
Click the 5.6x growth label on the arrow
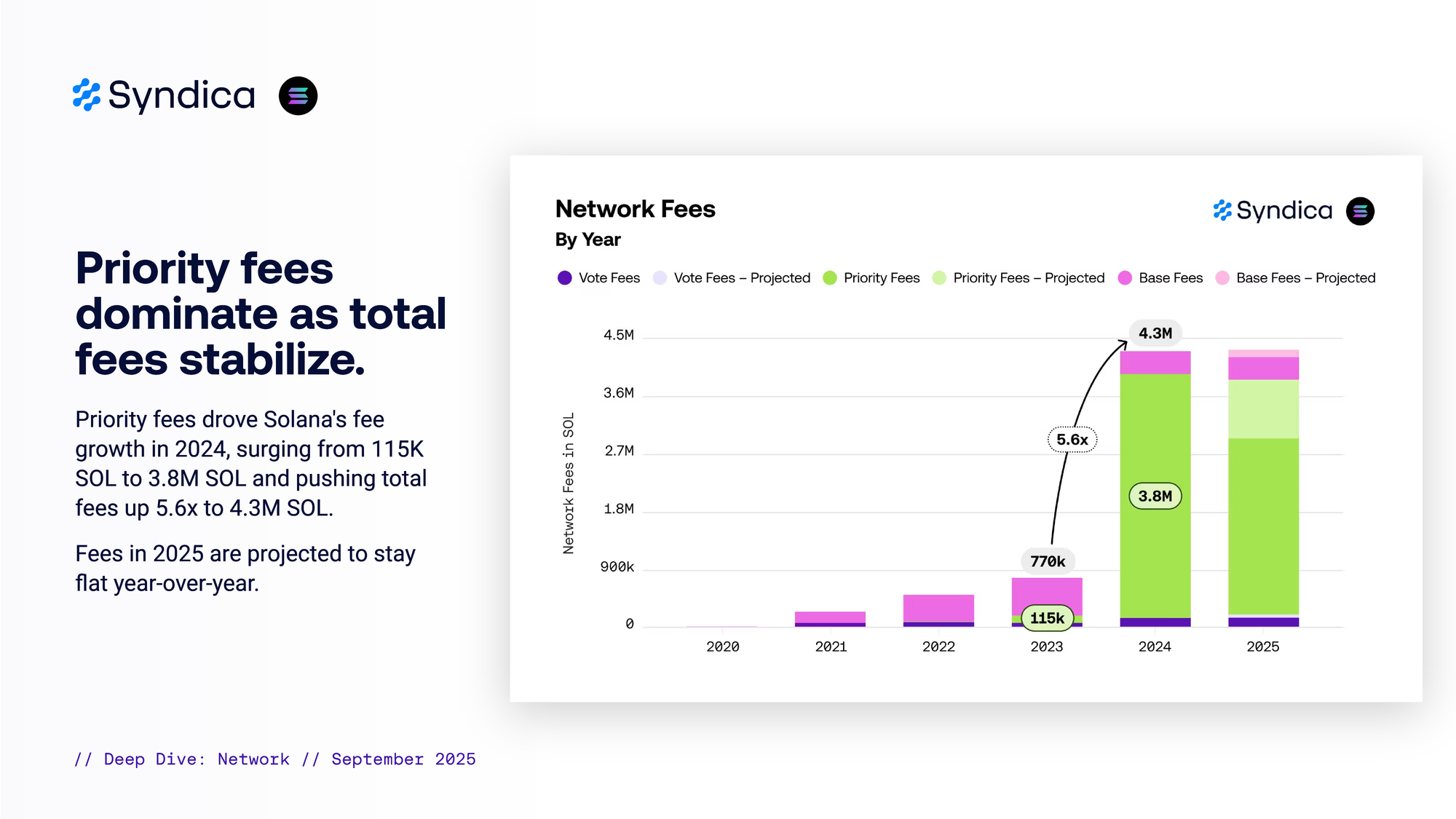pos(1072,440)
